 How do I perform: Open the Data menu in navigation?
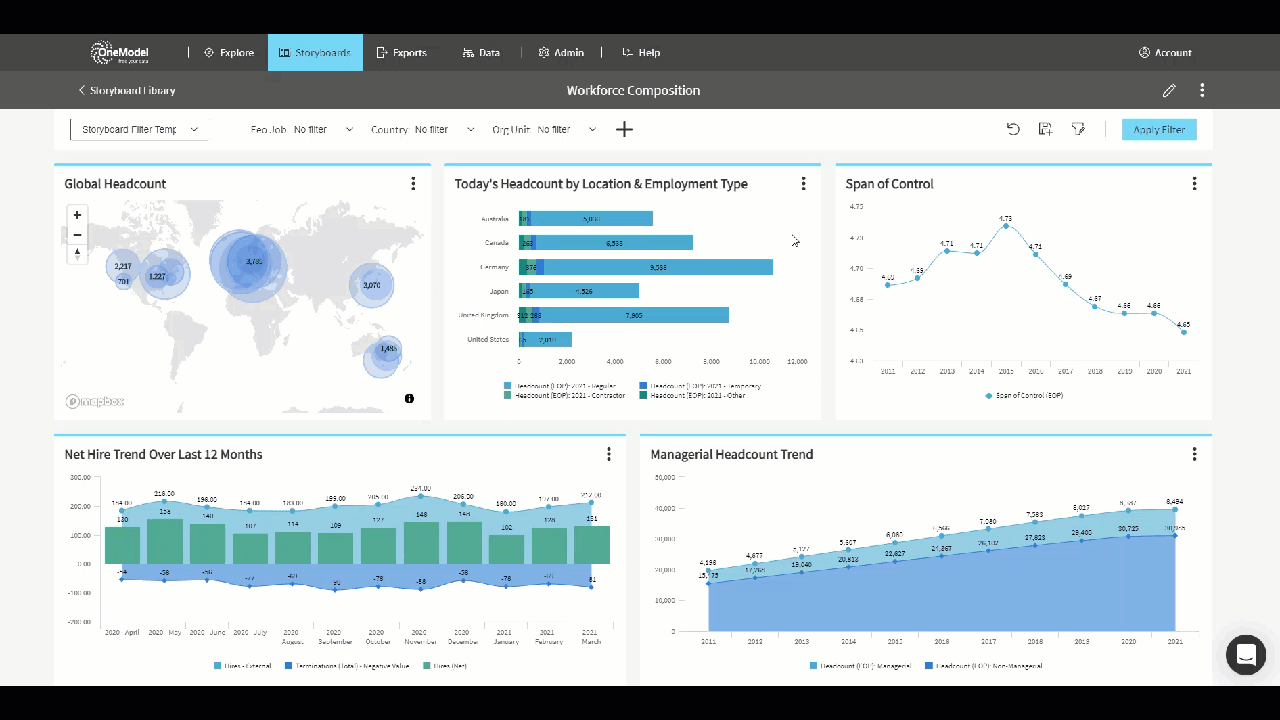pos(481,52)
